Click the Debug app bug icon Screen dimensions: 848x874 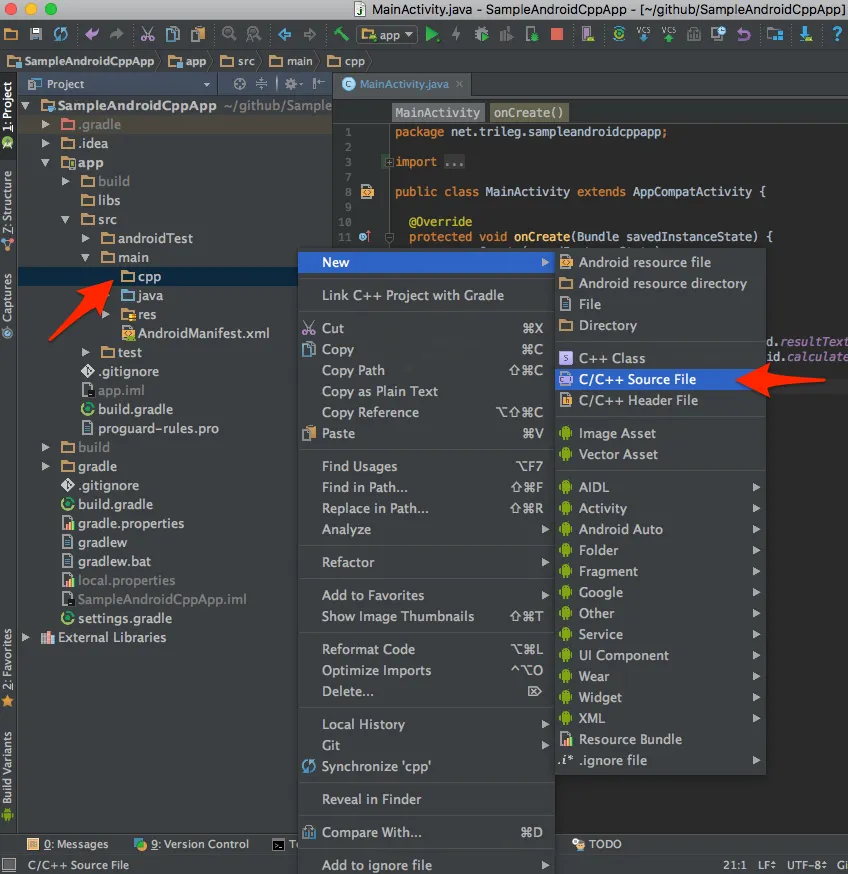click(482, 34)
